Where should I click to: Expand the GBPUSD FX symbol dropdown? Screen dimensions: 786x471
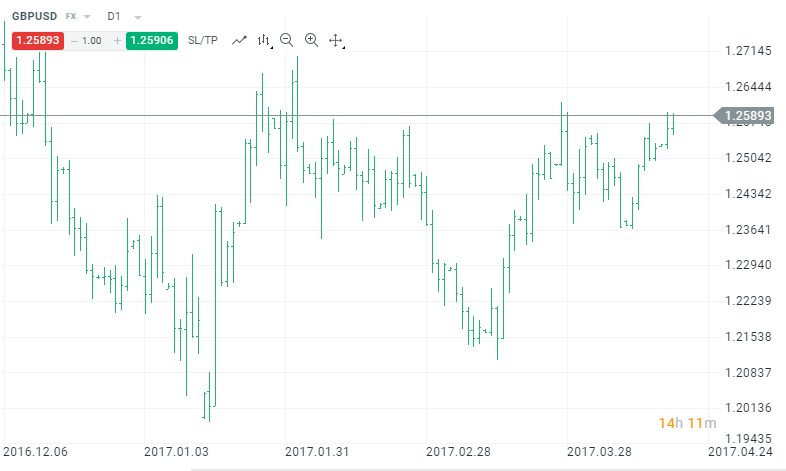[87, 17]
